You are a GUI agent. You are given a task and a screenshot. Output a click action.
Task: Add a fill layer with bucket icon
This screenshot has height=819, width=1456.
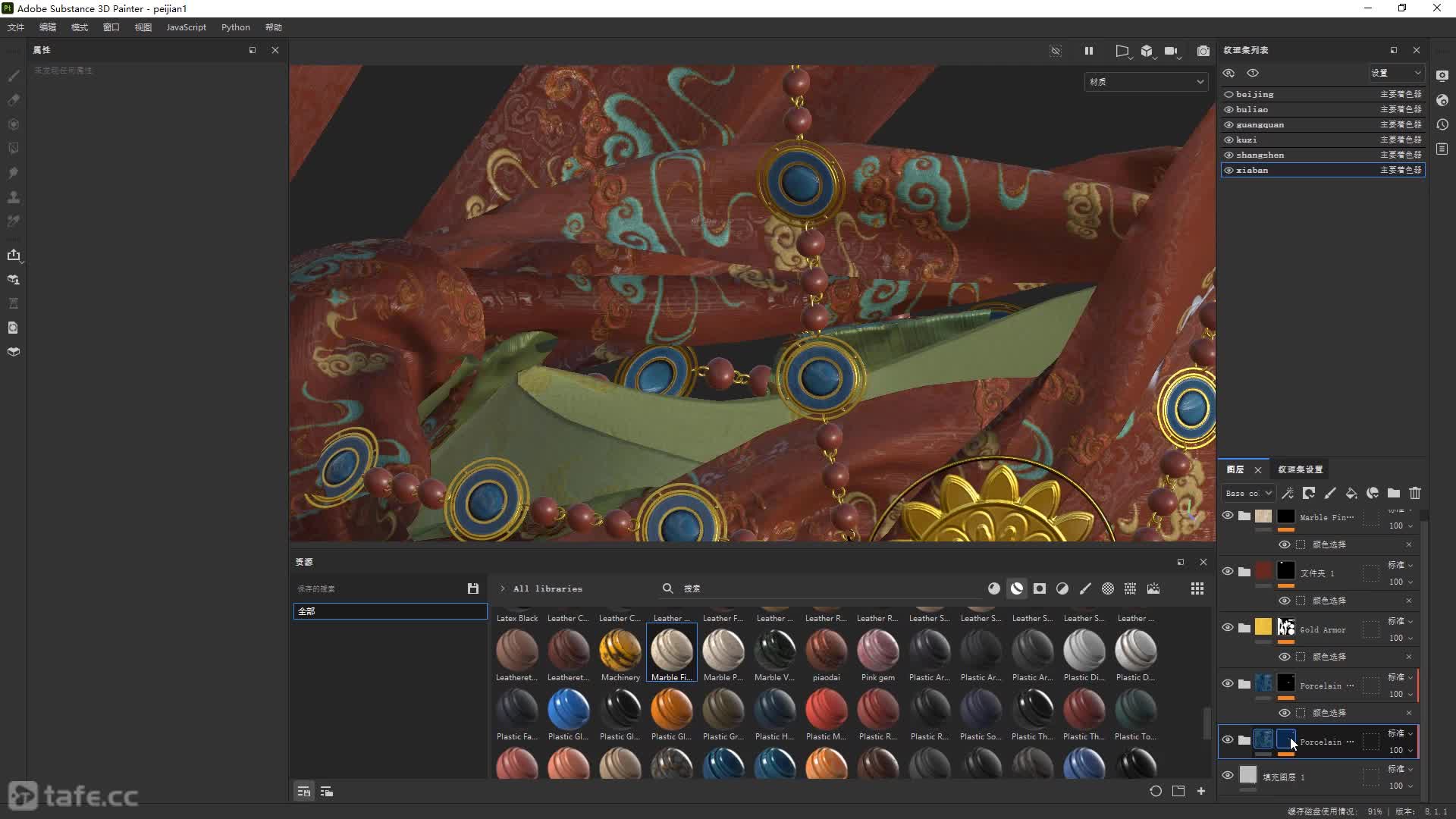[1351, 494]
